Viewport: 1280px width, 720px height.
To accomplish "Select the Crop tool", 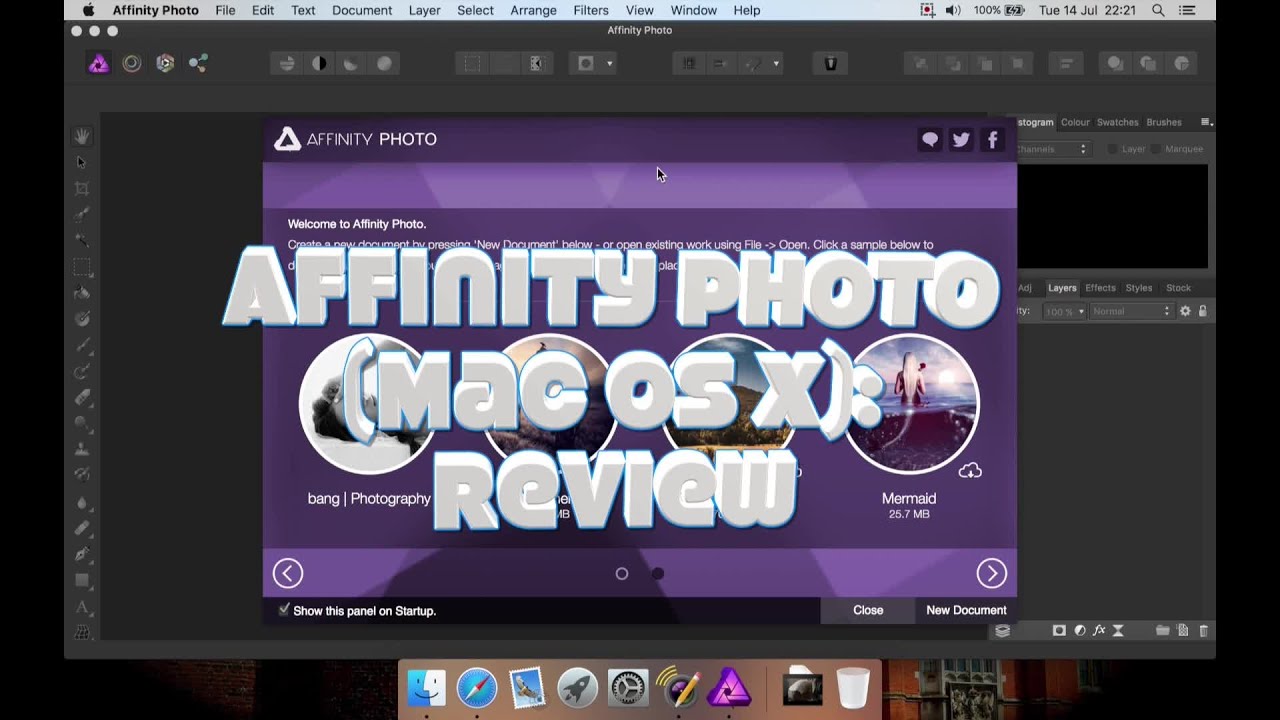I will pos(82,188).
